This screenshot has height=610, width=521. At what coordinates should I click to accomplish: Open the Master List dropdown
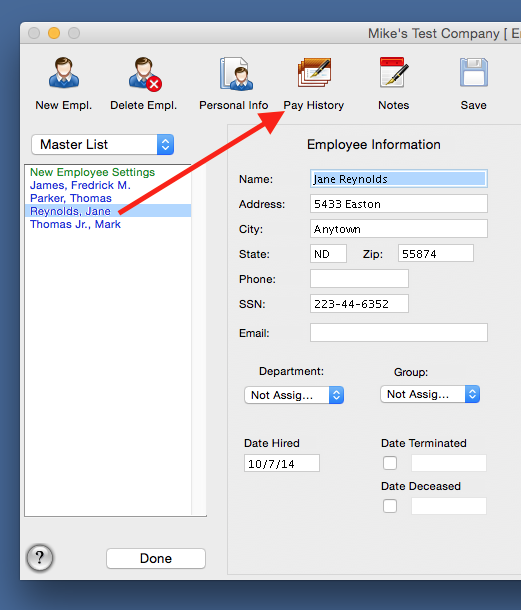coord(102,144)
